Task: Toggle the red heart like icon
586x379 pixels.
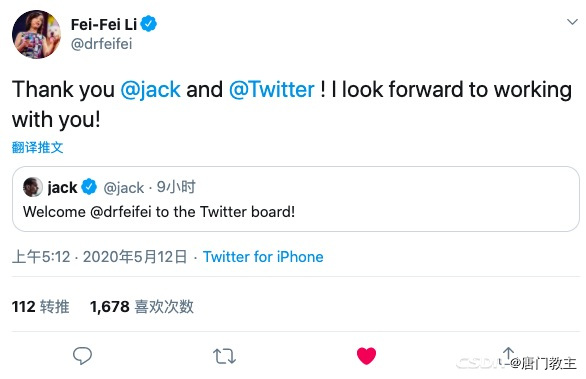Action: tap(366, 355)
